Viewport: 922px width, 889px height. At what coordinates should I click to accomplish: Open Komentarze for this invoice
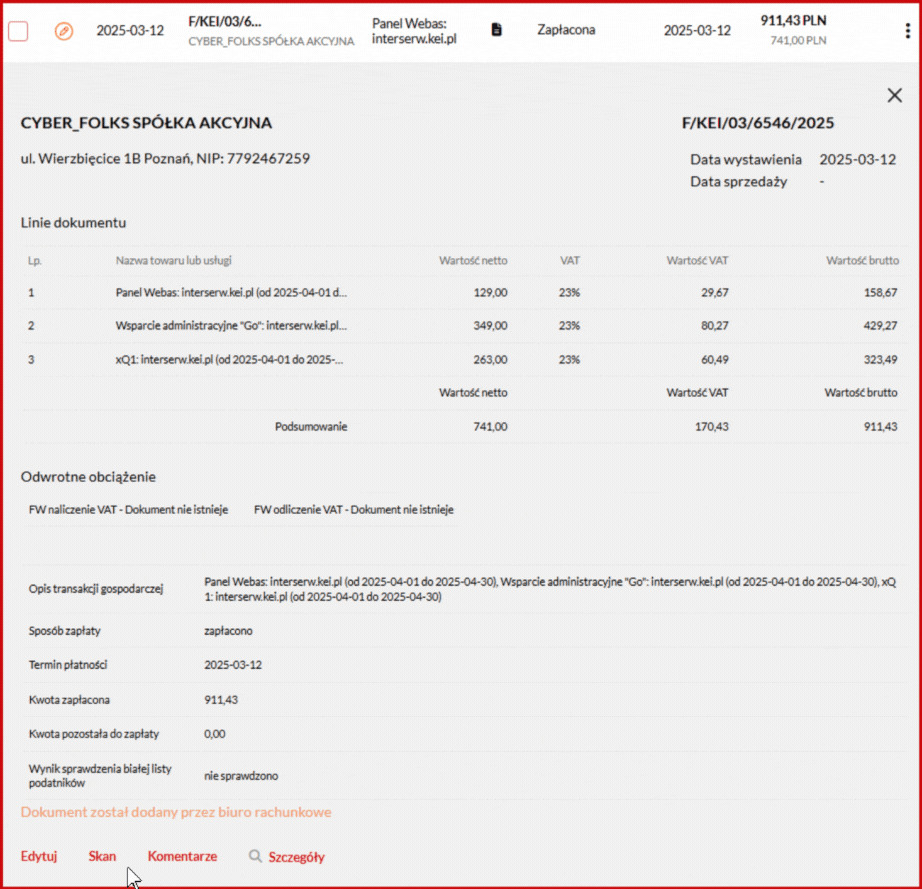(182, 856)
